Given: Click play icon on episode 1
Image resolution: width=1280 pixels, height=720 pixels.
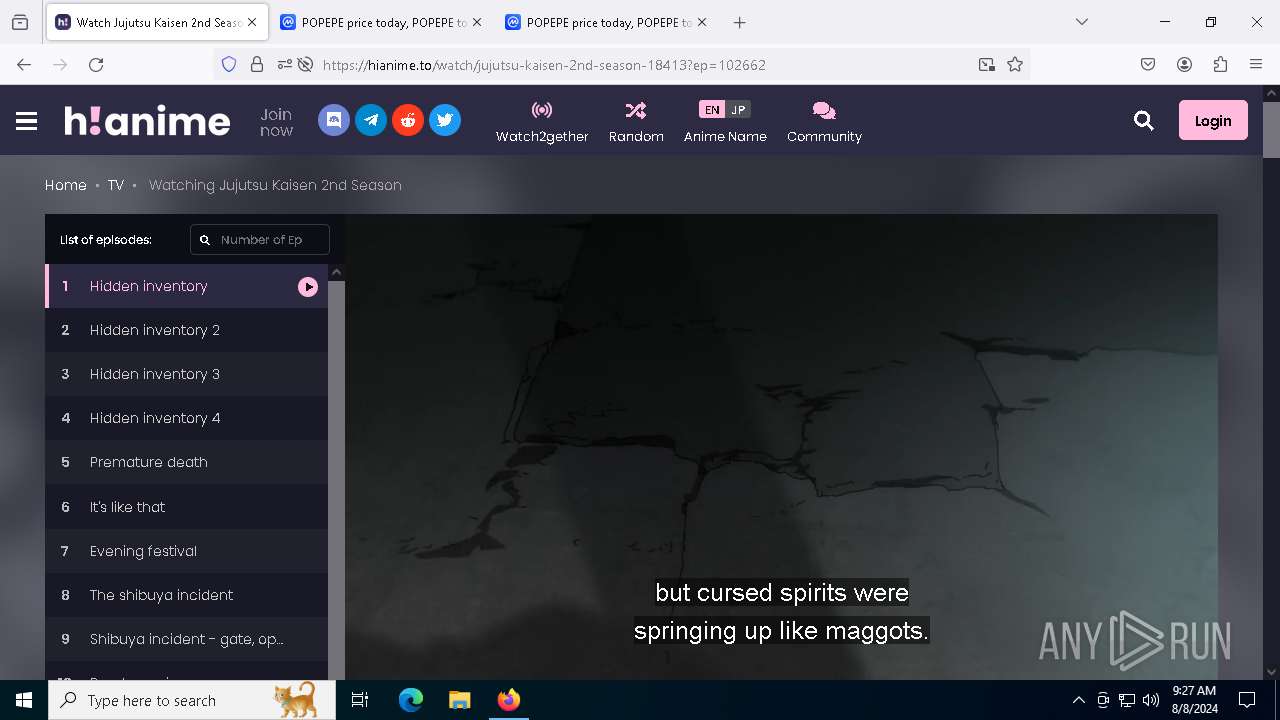Looking at the screenshot, I should coord(308,287).
